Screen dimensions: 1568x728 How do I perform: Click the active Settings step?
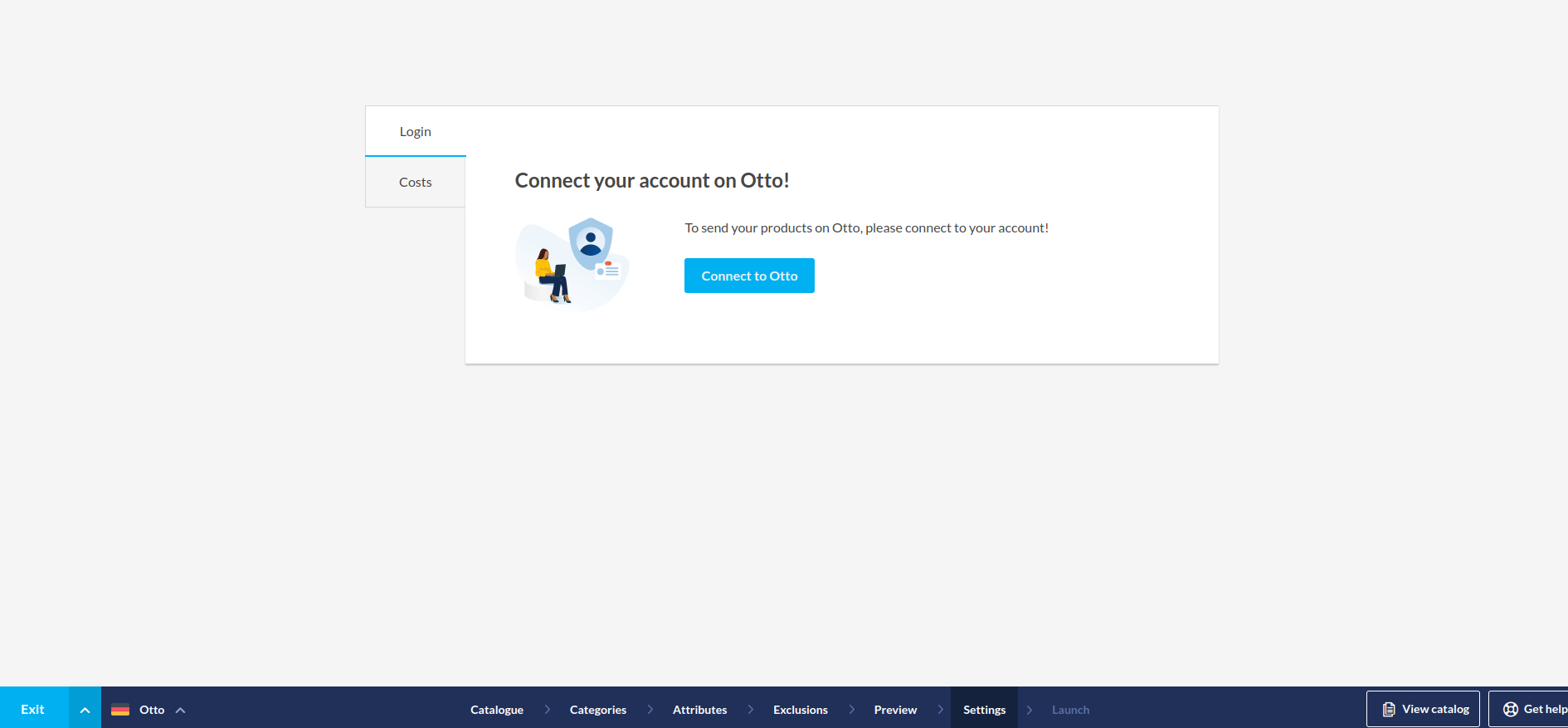[x=984, y=710]
